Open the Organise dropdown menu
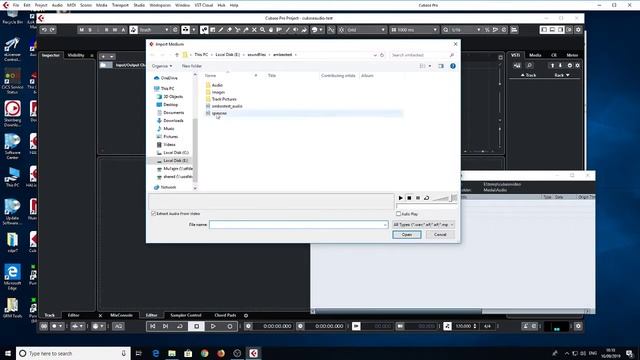The image size is (640, 360). click(x=162, y=66)
